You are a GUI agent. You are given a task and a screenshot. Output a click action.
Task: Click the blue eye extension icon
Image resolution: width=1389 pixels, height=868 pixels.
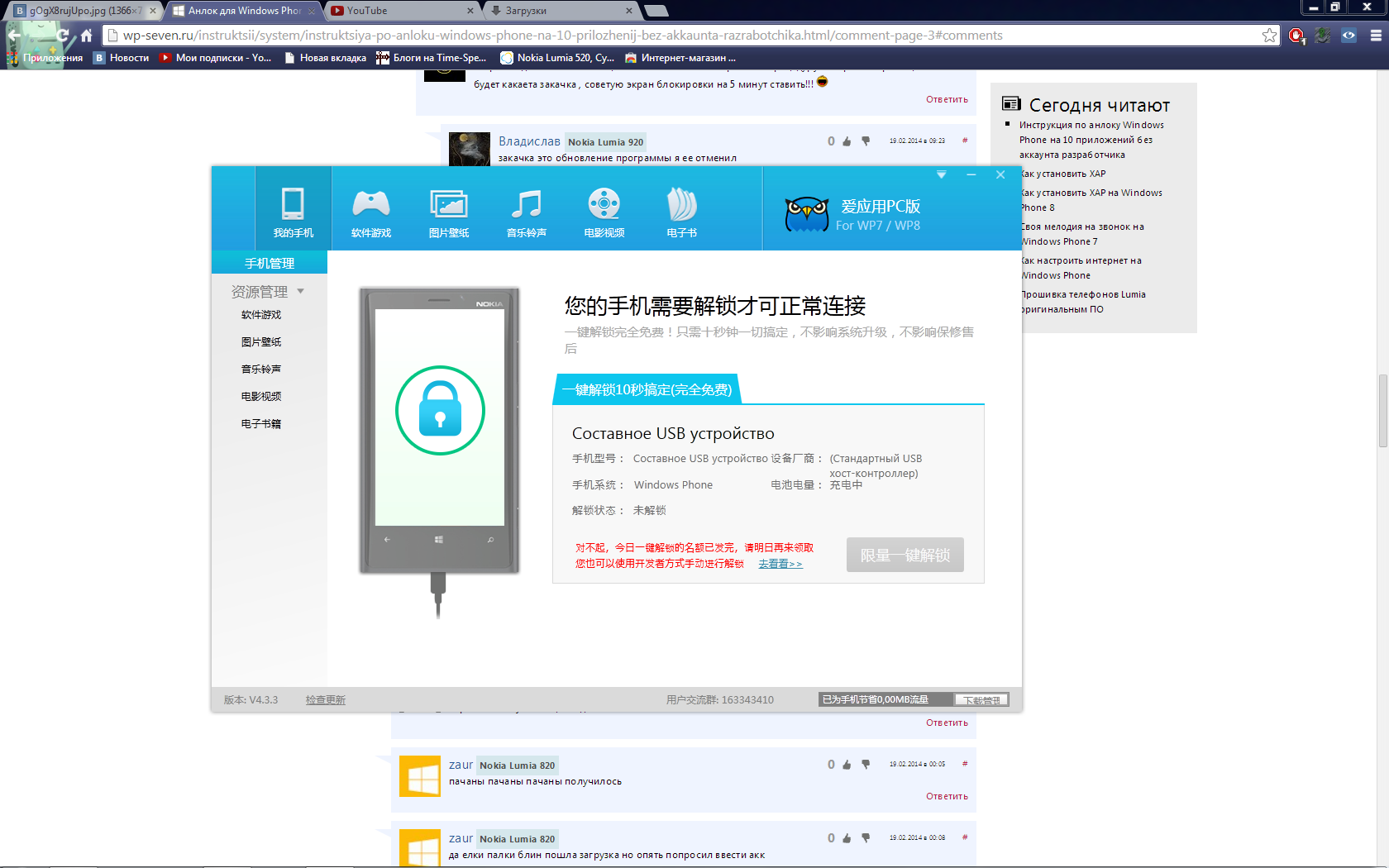[x=1348, y=36]
